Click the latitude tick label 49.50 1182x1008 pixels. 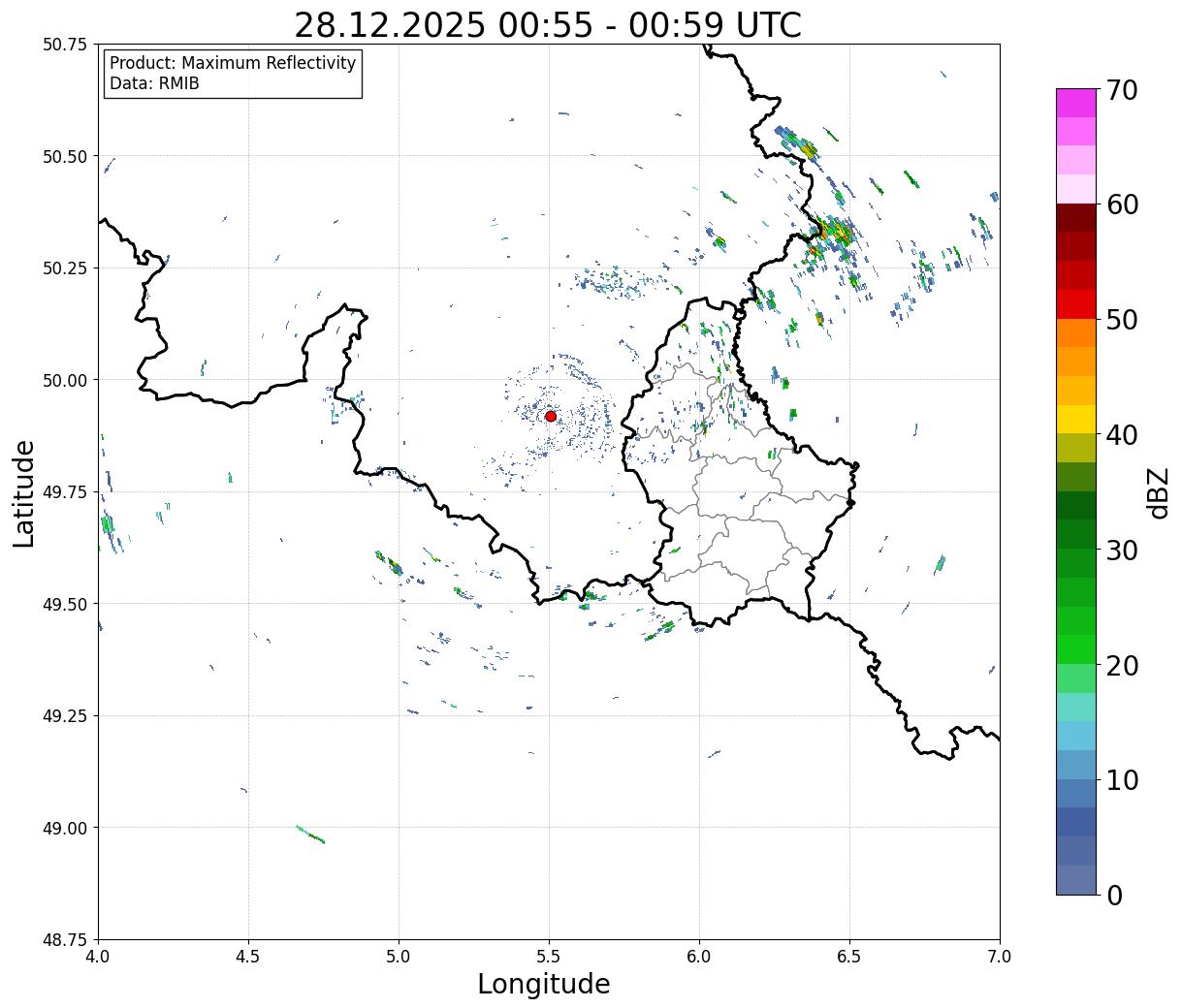(x=65, y=604)
